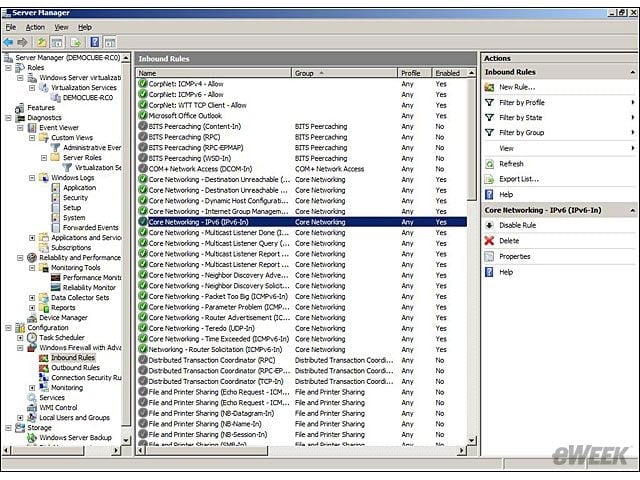Click the Export List toolbar icon
The height and width of the screenshot is (480, 640).
coord(76,42)
